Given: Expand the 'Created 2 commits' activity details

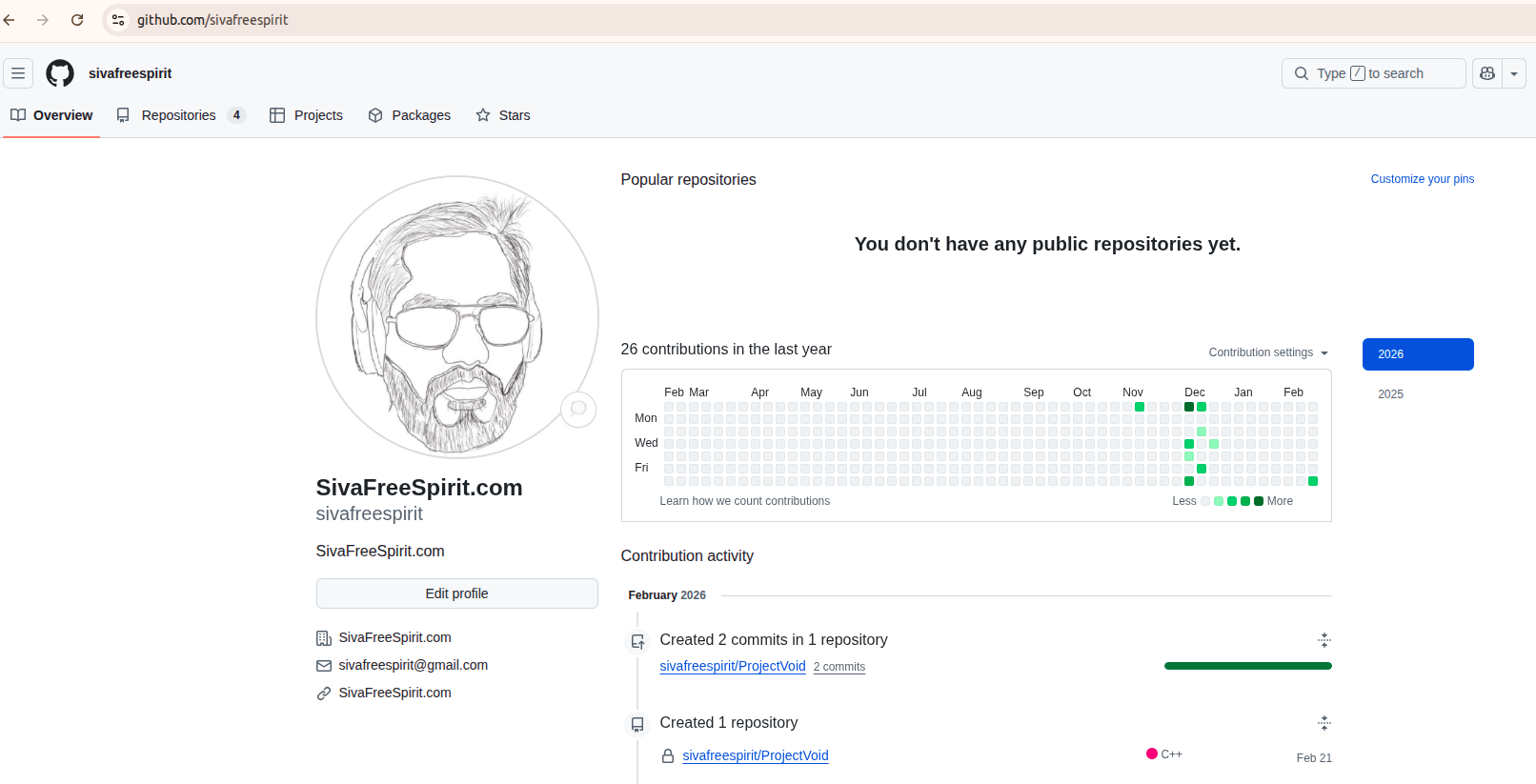Looking at the screenshot, I should coord(1324,640).
